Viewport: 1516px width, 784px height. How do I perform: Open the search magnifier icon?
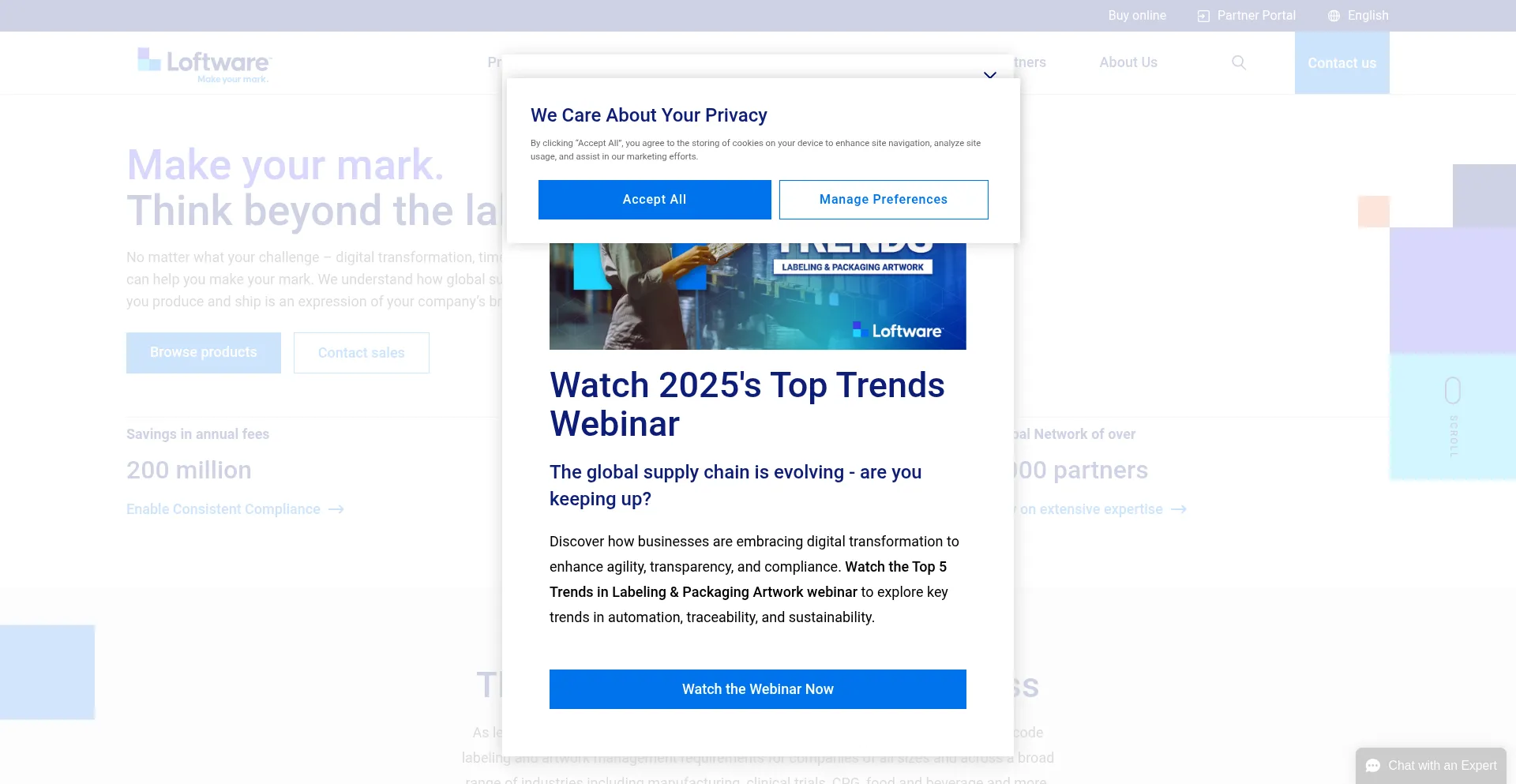point(1239,62)
